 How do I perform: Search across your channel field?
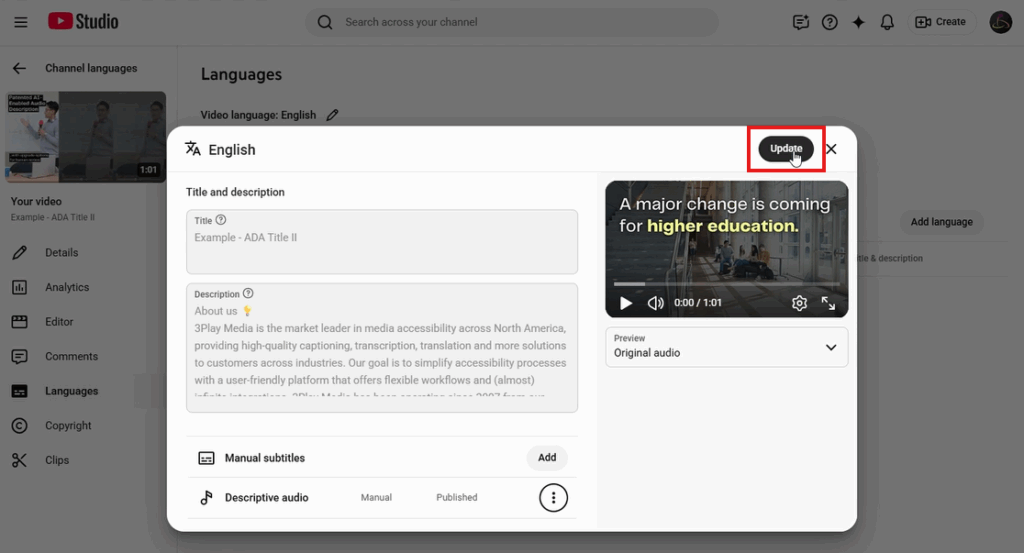[511, 22]
